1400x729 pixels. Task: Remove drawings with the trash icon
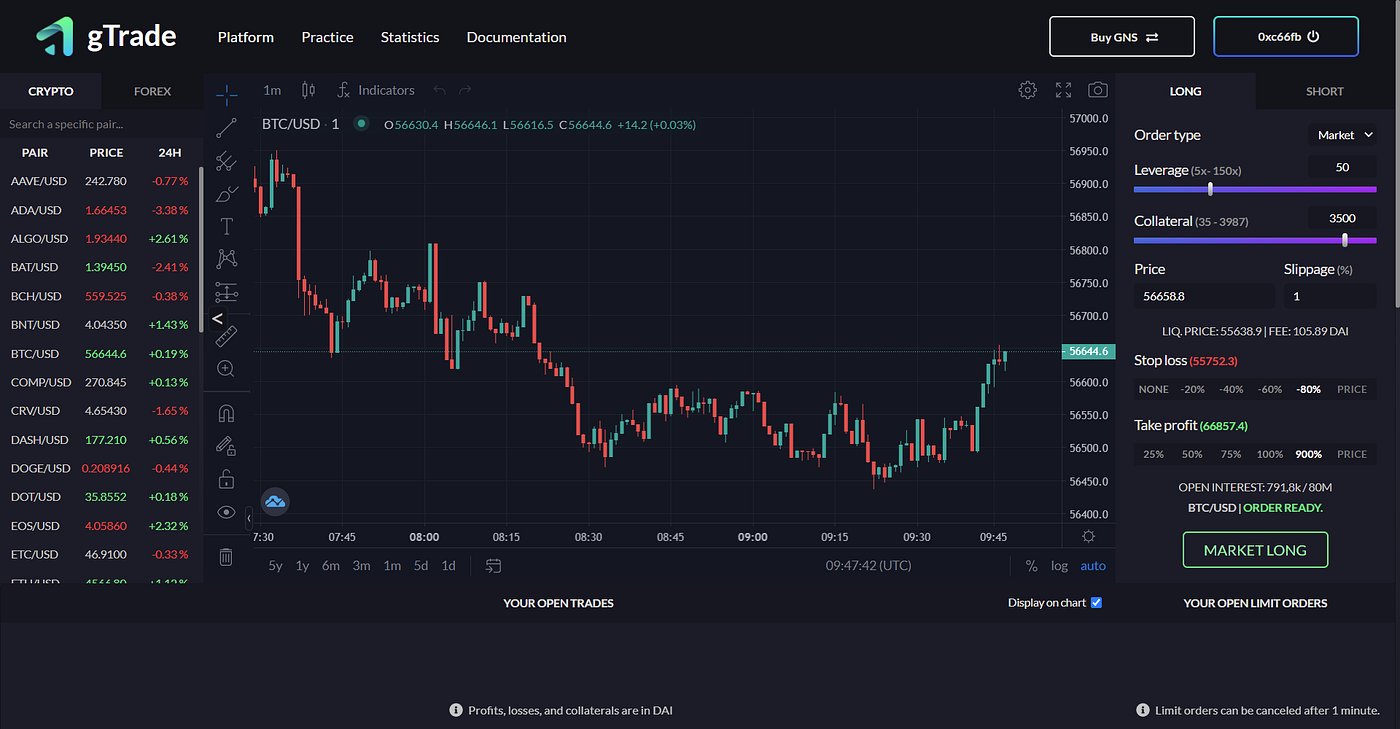(227, 557)
